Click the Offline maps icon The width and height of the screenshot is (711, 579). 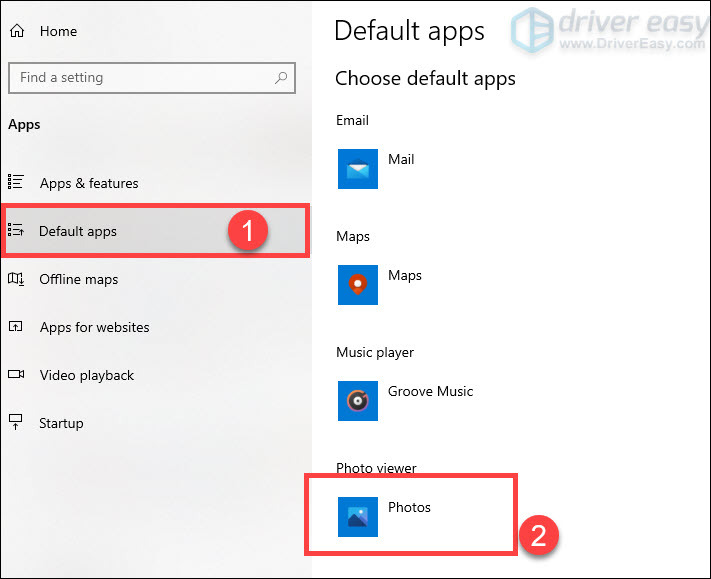(16, 278)
